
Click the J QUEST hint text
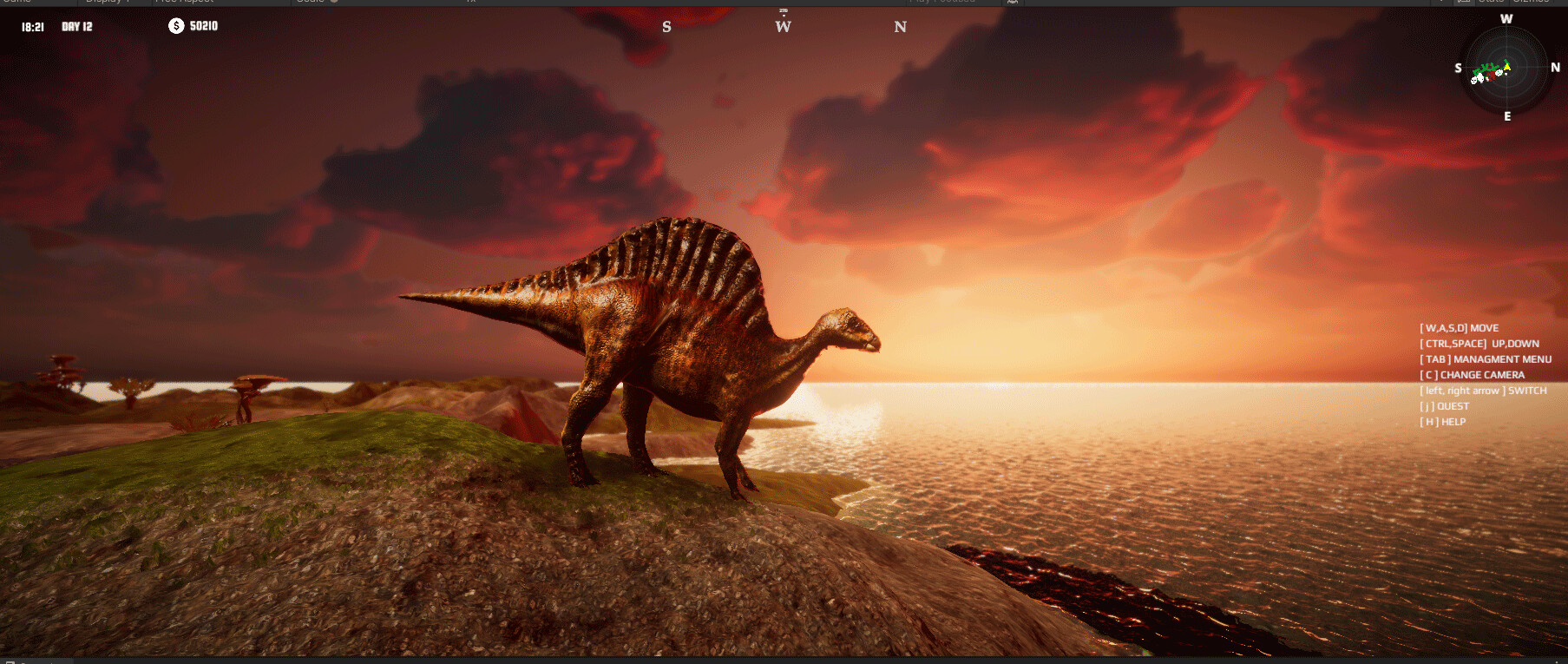(x=1444, y=406)
